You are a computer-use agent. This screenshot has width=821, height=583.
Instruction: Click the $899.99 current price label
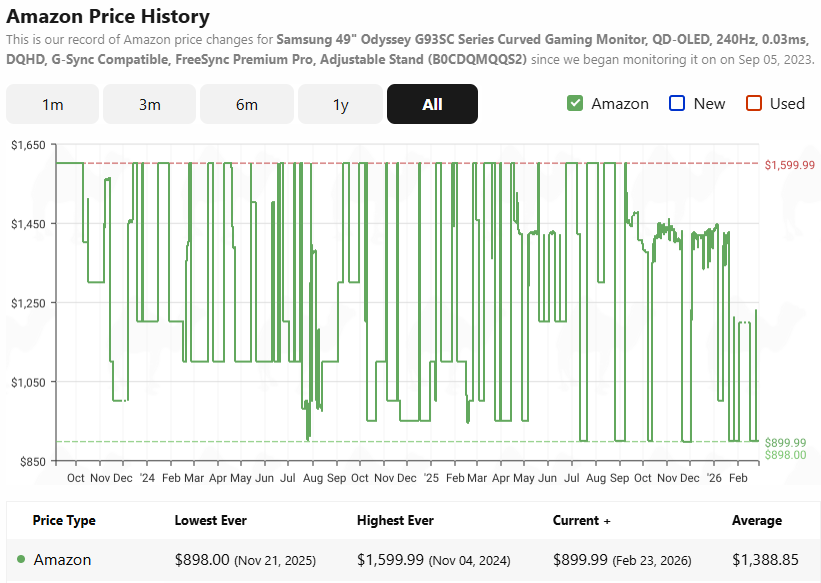coord(786,440)
